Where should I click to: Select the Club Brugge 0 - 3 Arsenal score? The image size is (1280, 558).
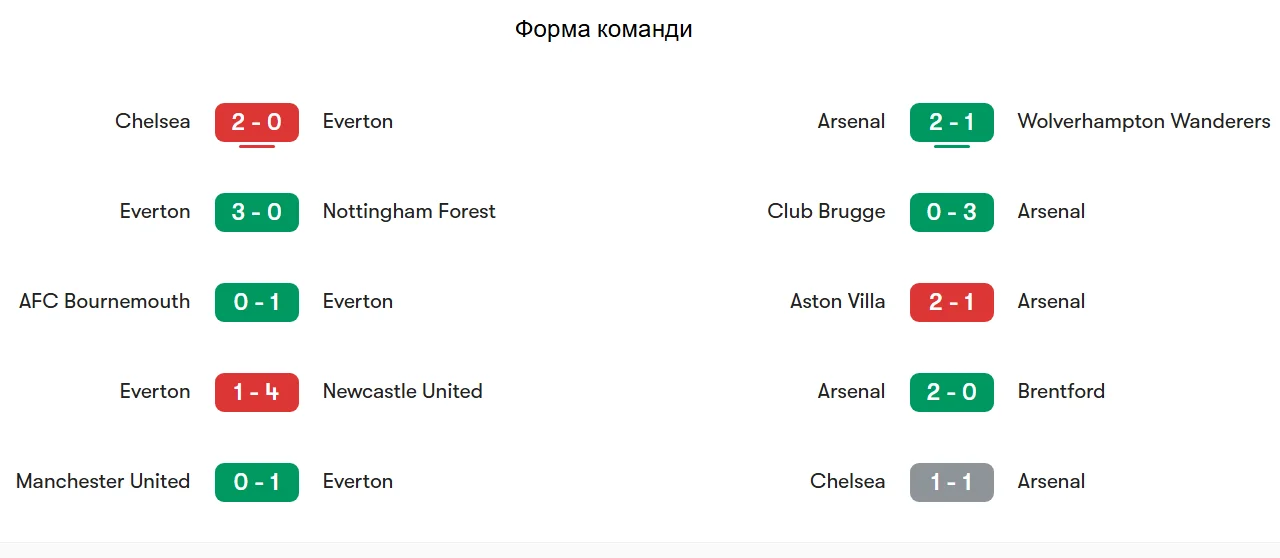pyautogui.click(x=952, y=212)
